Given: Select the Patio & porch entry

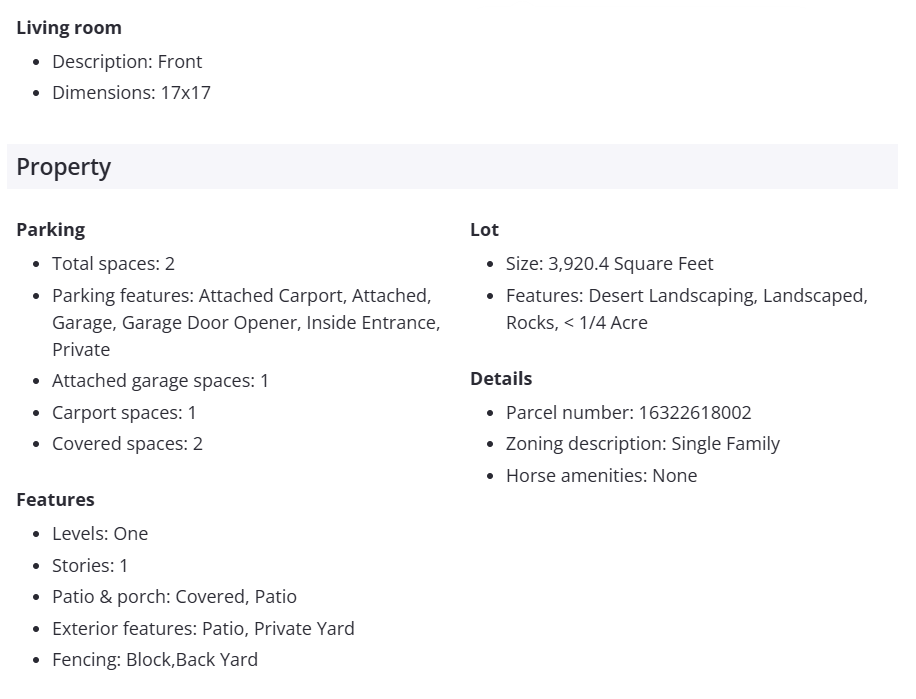Looking at the screenshot, I should tap(174, 597).
